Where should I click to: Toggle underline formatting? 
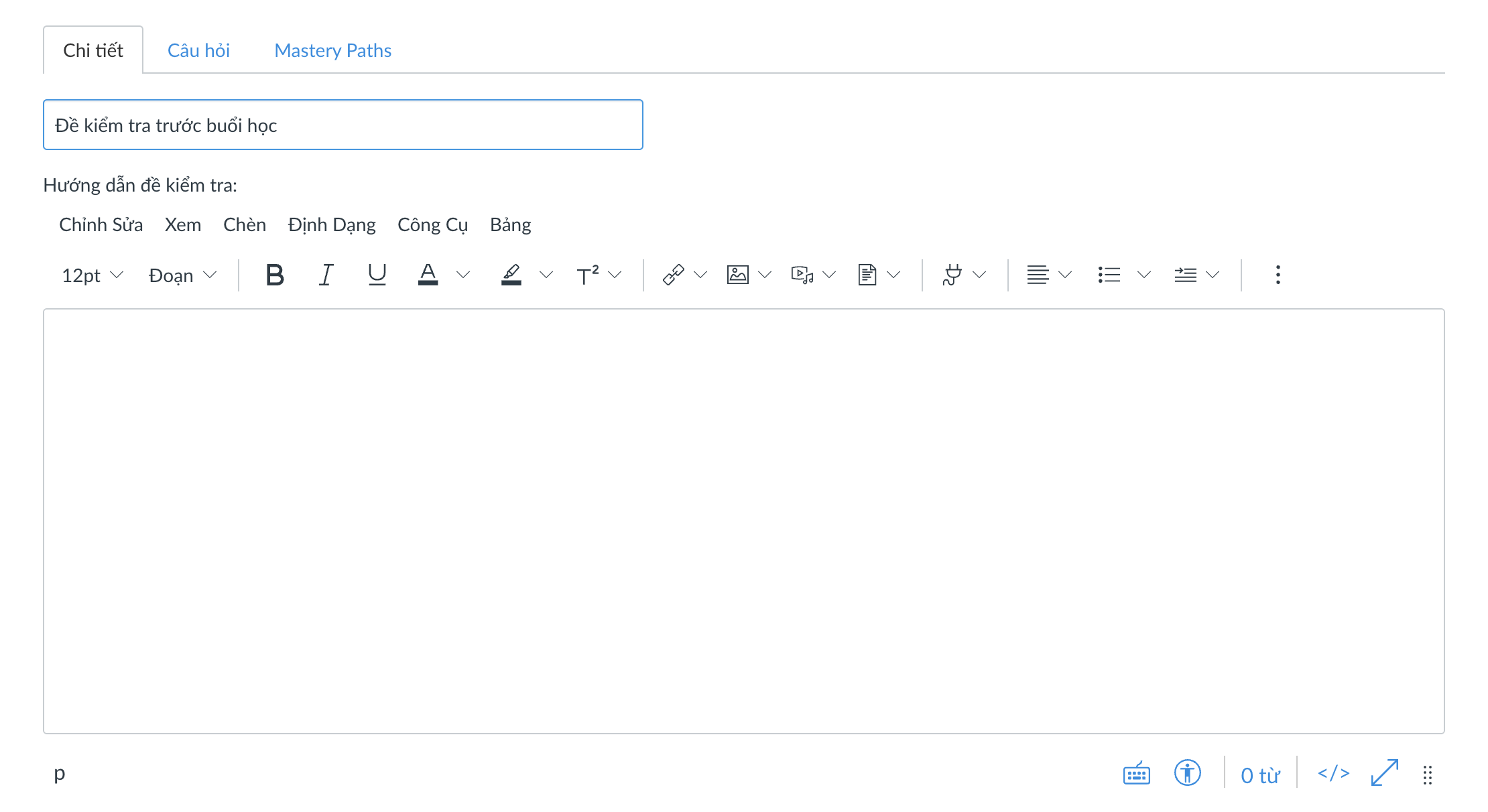pyautogui.click(x=377, y=275)
